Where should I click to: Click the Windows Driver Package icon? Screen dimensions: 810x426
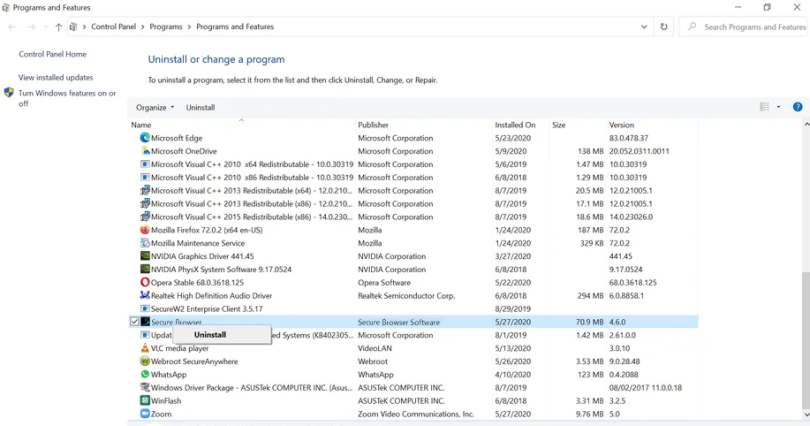click(145, 387)
